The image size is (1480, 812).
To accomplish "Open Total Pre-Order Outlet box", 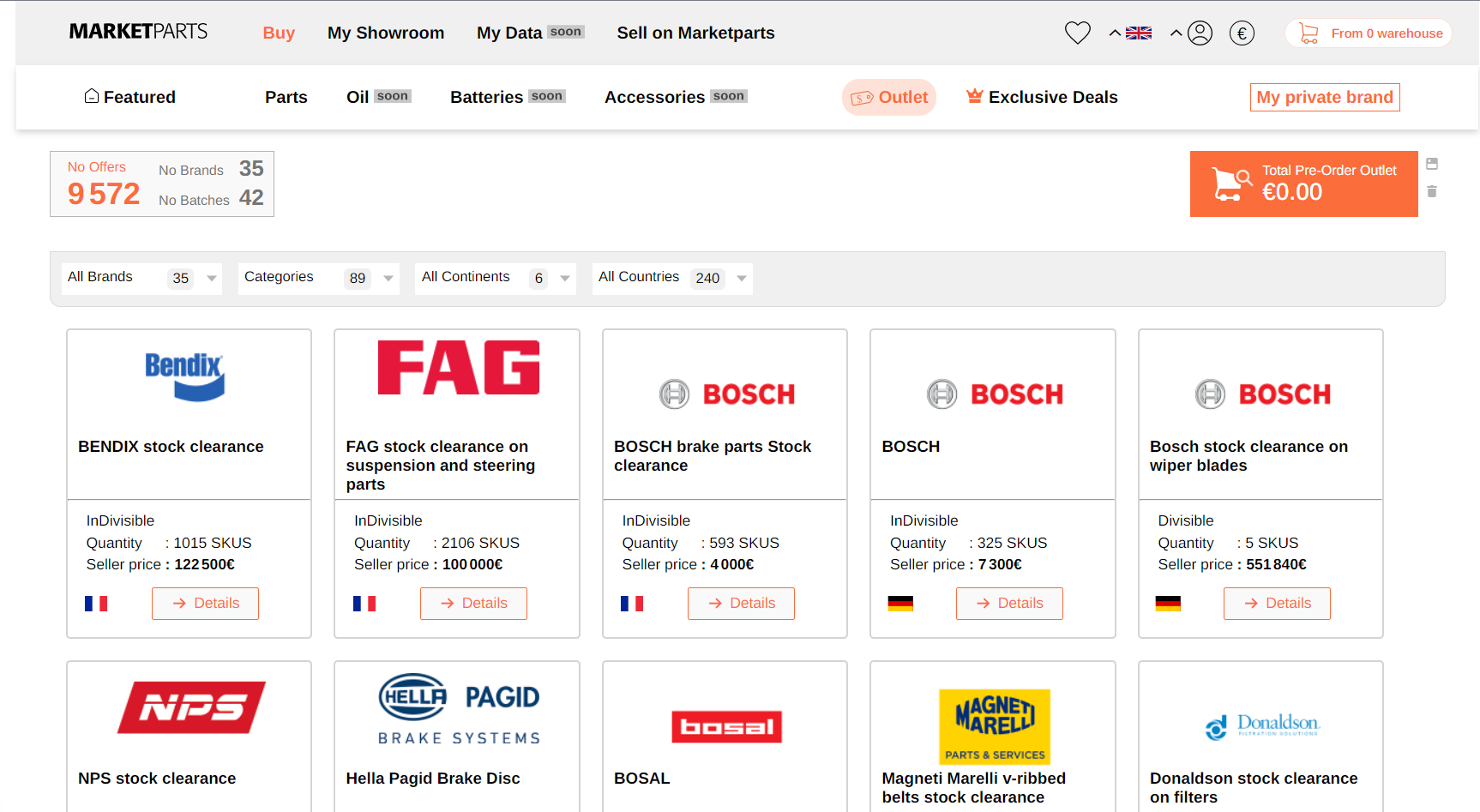I will pos(1304,183).
